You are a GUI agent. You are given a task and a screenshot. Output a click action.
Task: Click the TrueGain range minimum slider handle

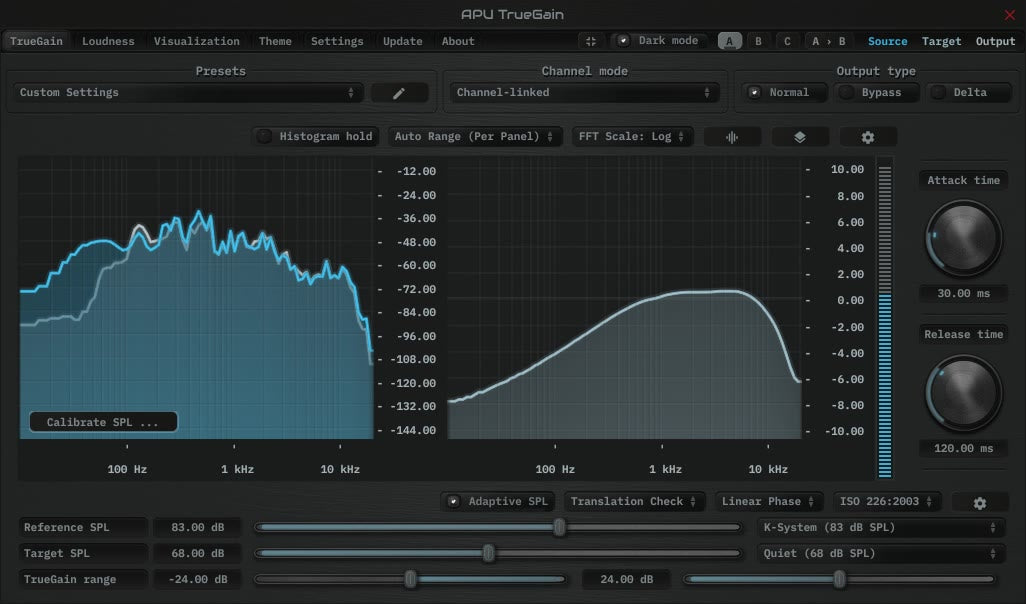tap(410, 579)
